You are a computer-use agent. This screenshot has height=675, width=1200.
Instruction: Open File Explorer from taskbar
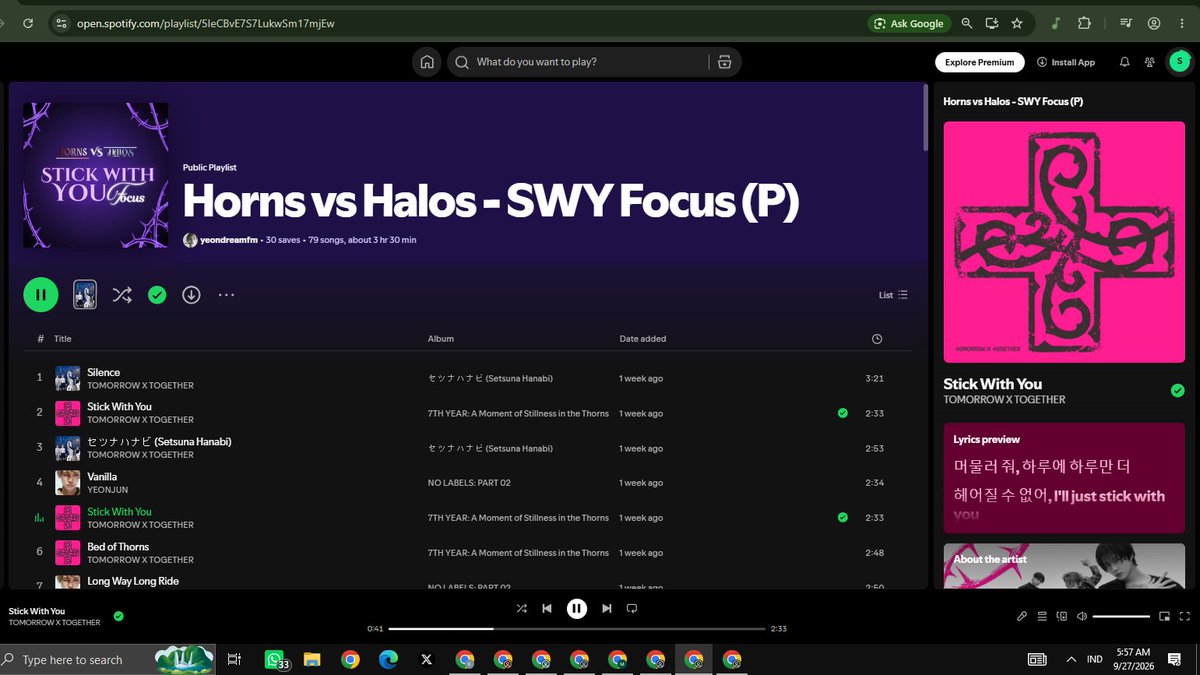312,660
